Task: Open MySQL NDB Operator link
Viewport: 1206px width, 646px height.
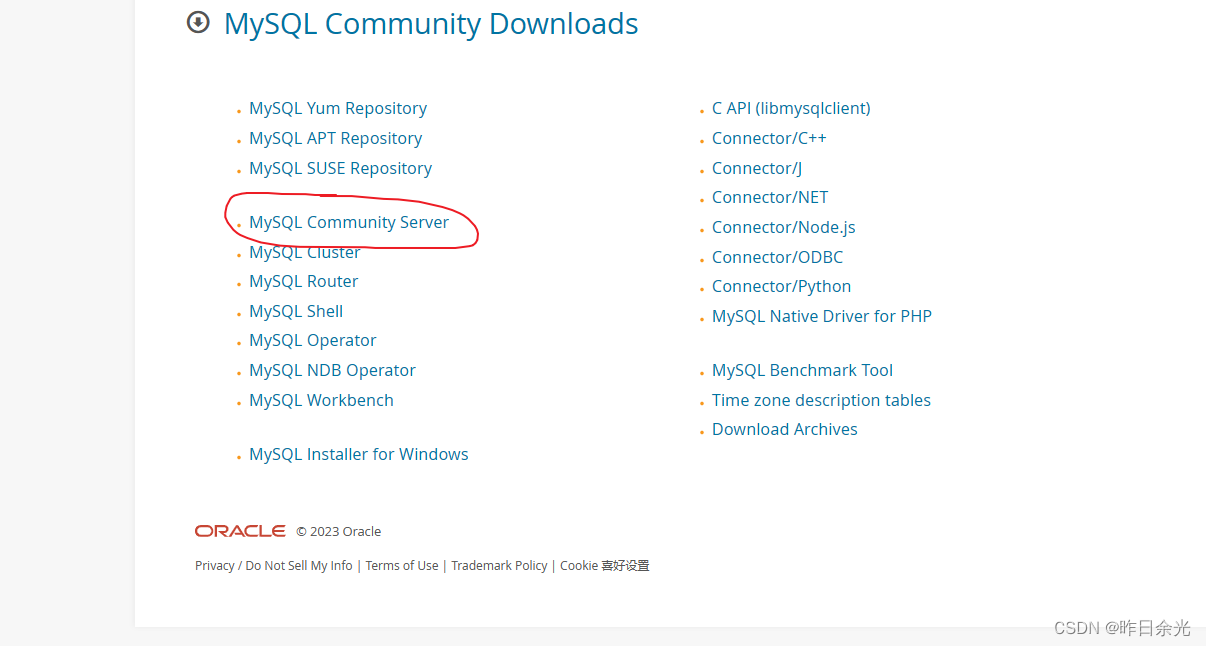Action: point(332,370)
